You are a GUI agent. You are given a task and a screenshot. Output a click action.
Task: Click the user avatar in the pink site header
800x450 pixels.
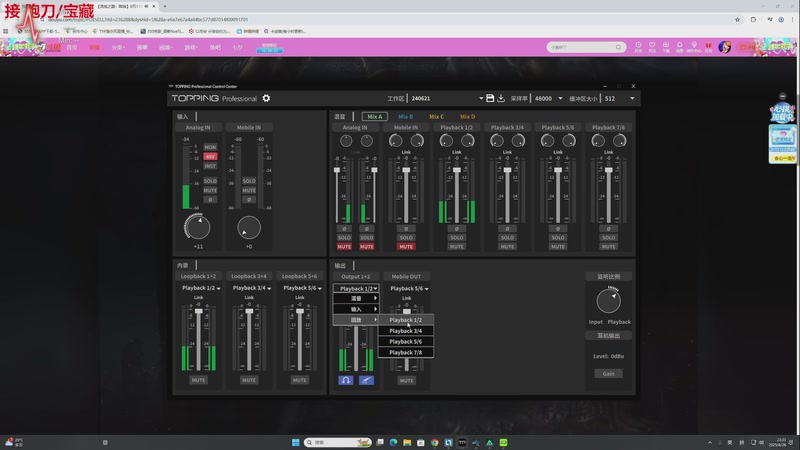click(724, 47)
